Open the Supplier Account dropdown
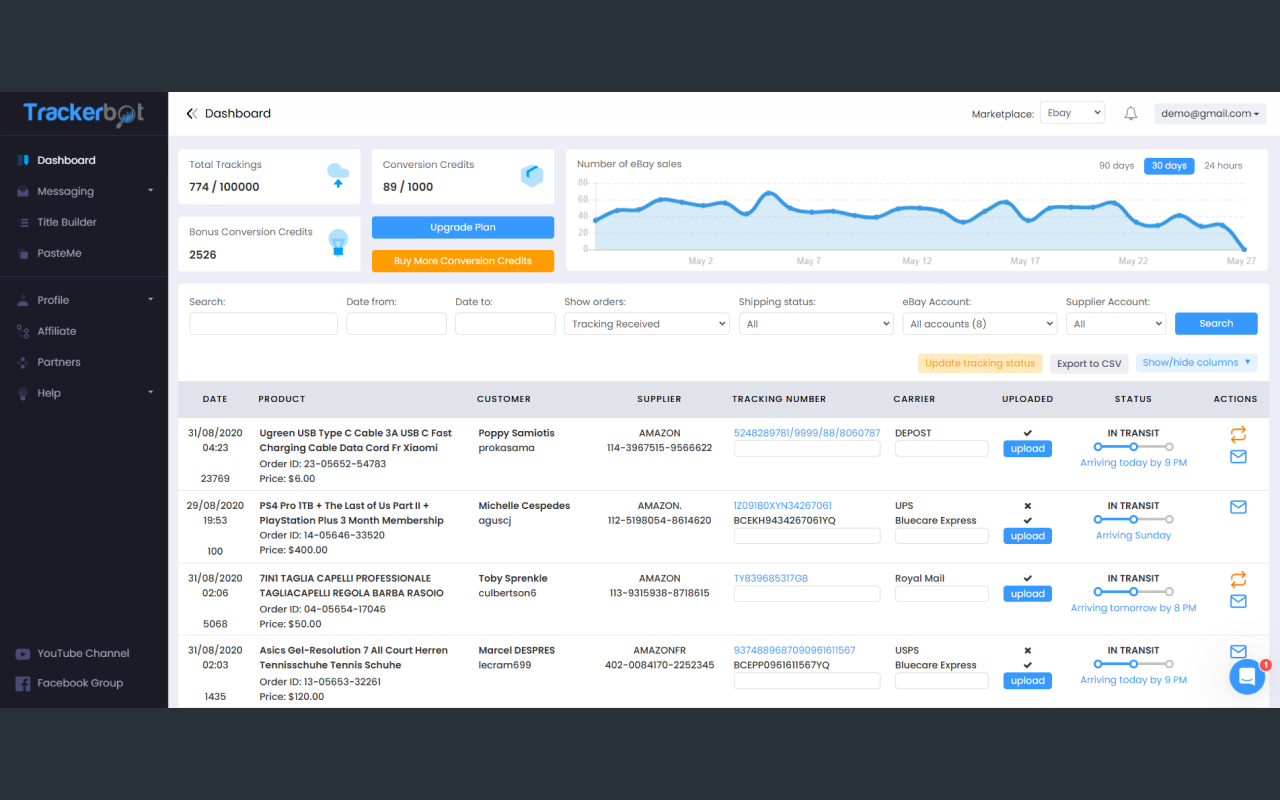 pyautogui.click(x=1115, y=324)
